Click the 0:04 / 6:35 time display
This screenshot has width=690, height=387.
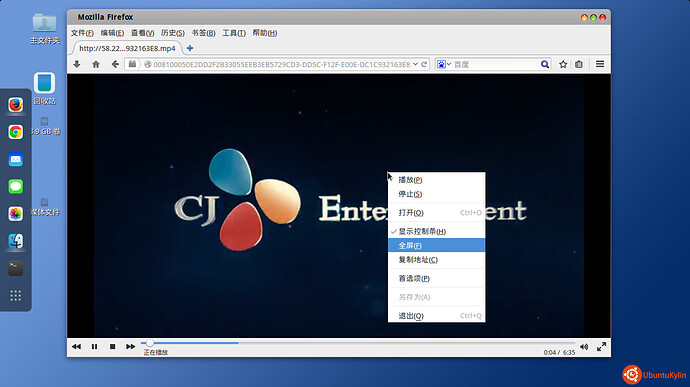pyautogui.click(x=559, y=353)
